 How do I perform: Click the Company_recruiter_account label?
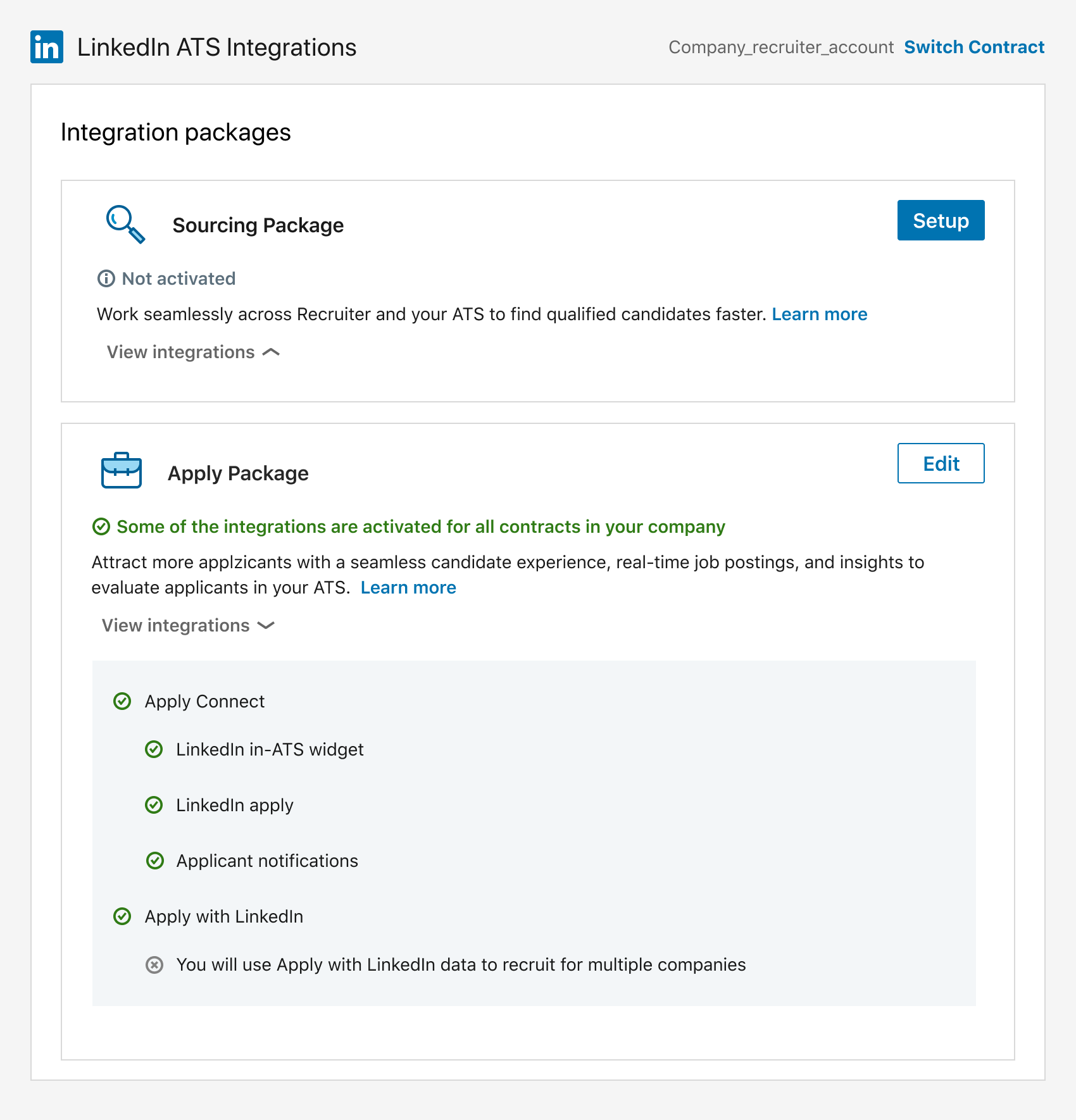[x=781, y=47]
